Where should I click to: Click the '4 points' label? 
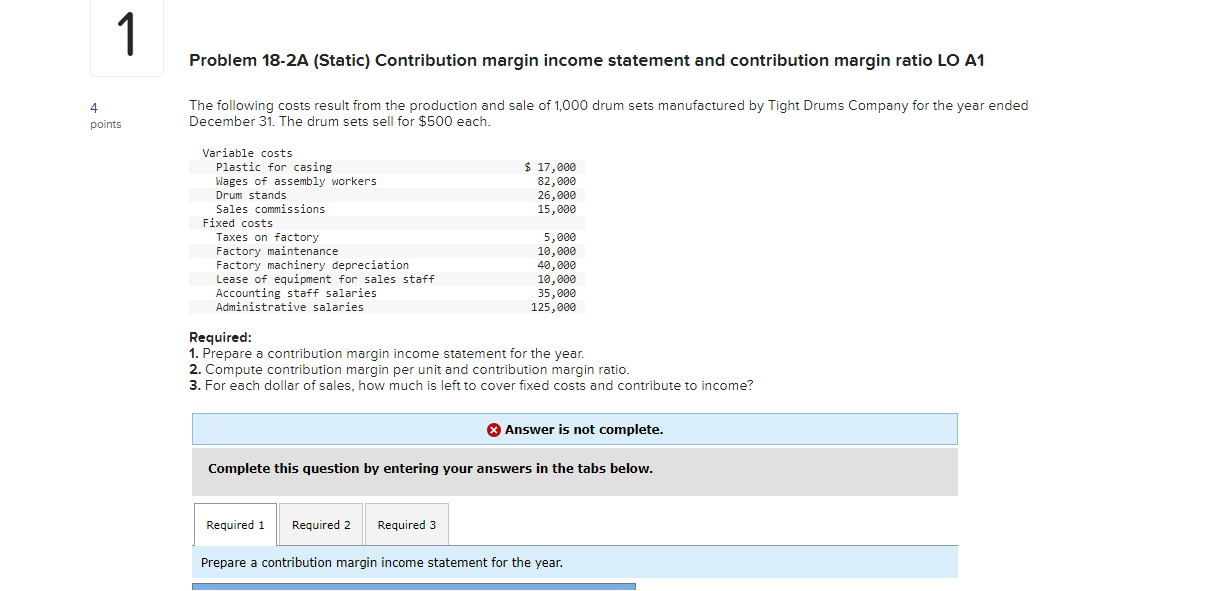click(x=105, y=117)
